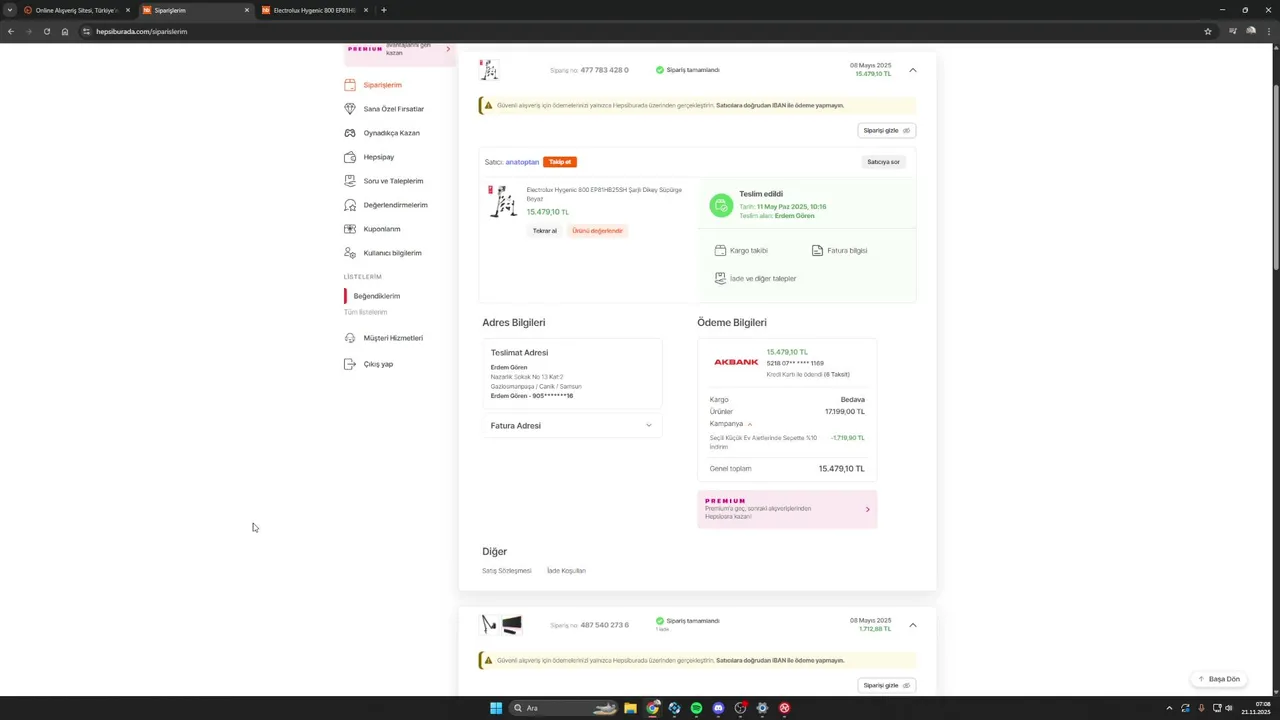
Task: Hide first order with Siparişi gizle
Action: tap(887, 131)
